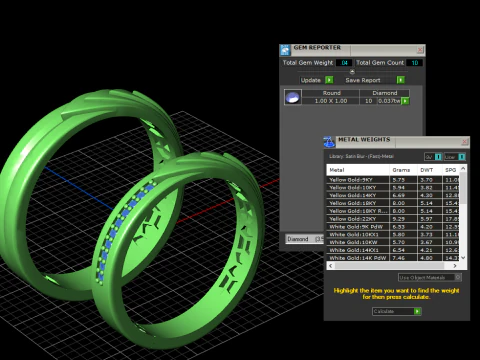Viewport: 480px width, 360px height.
Task: Click the Round gem thumbnail icon
Action: point(293,97)
